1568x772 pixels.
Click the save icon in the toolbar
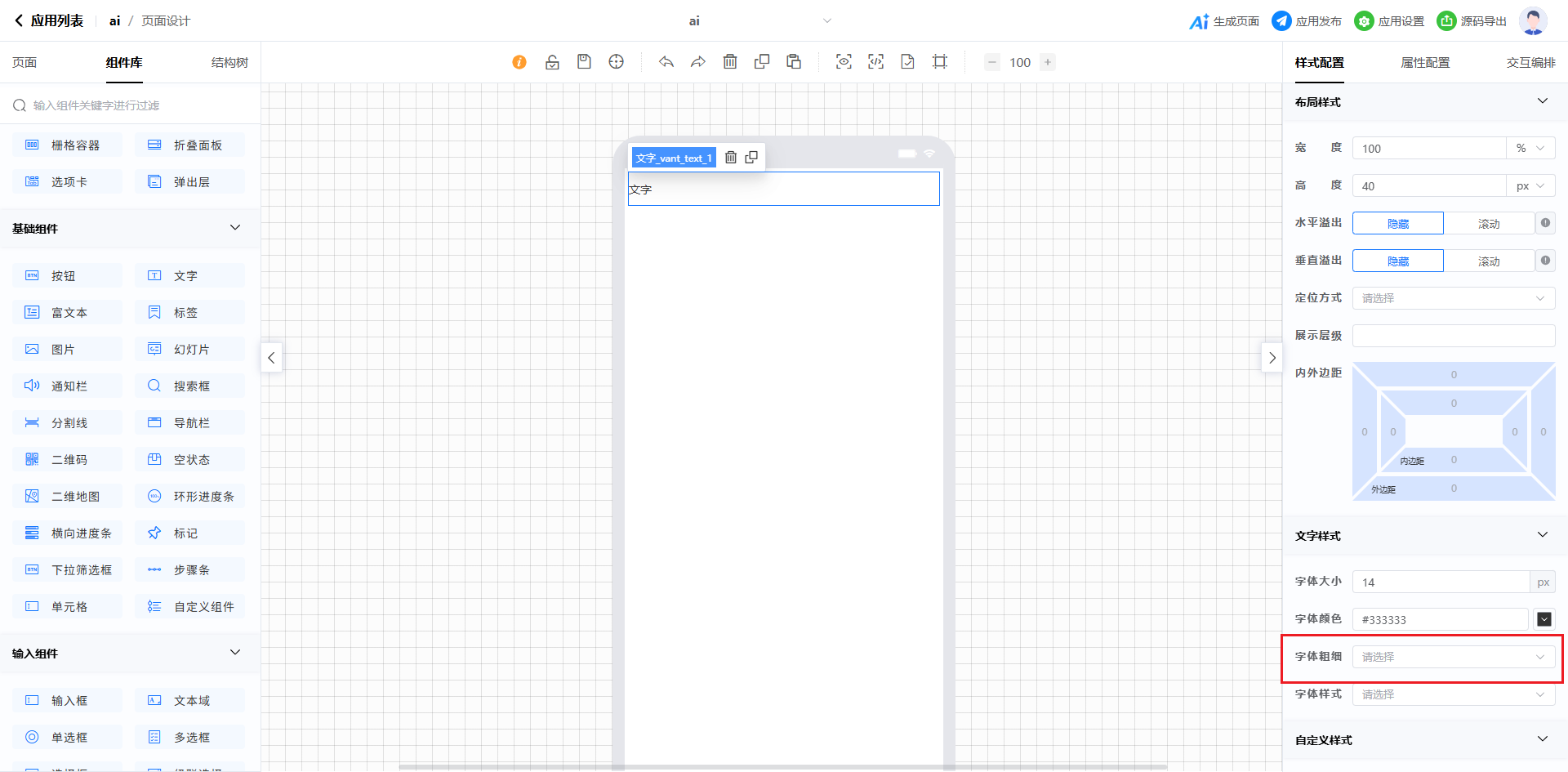584,62
